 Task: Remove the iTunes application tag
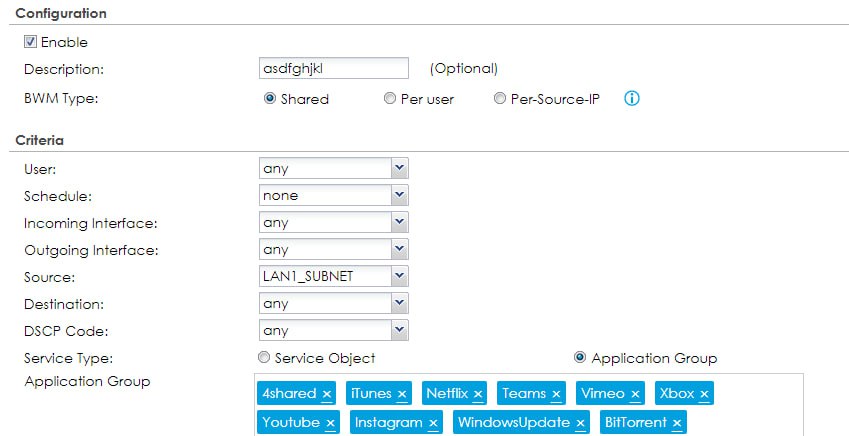[x=402, y=394]
